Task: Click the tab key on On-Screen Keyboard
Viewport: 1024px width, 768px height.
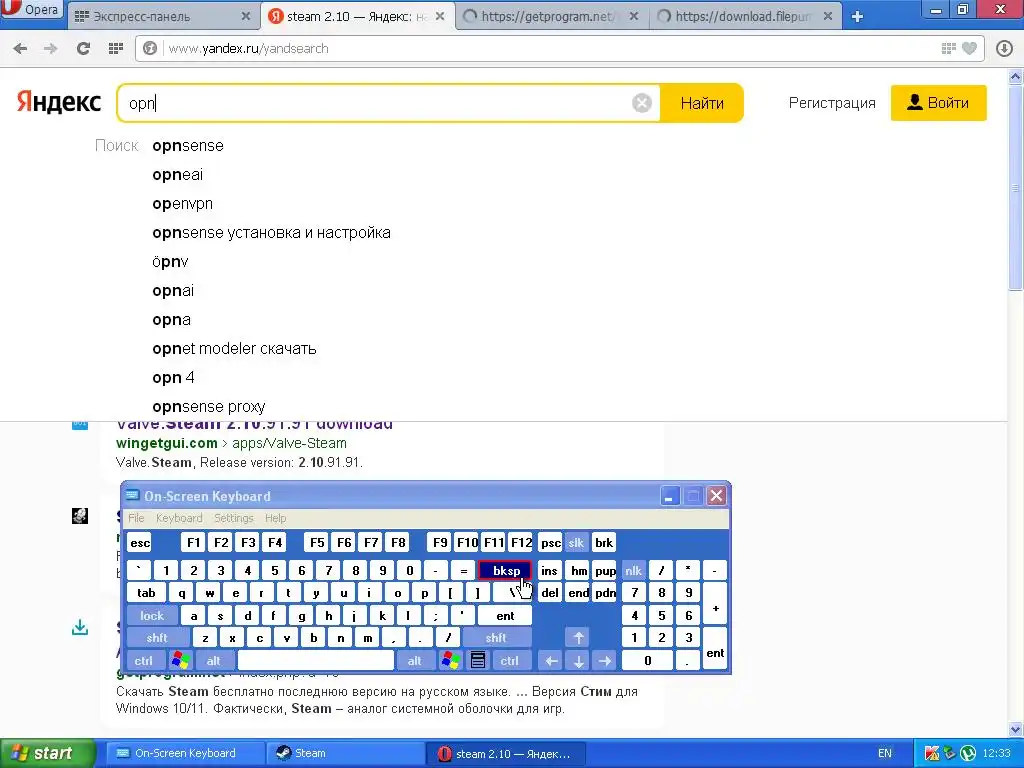Action: coord(146,593)
